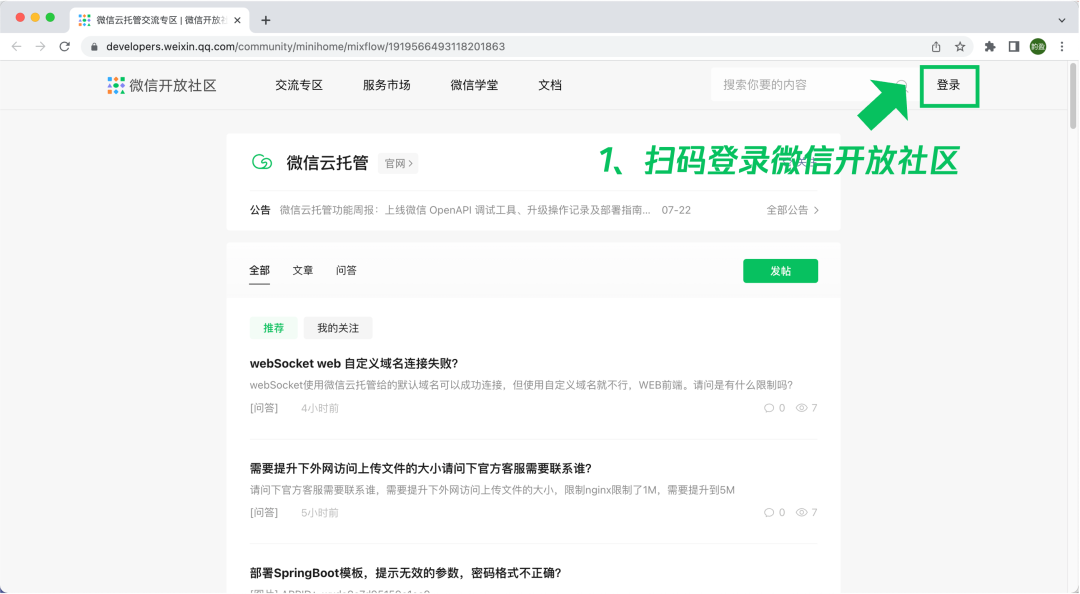
Task: Click the views eye icon on 需要提升下外网 post
Action: 802,513
